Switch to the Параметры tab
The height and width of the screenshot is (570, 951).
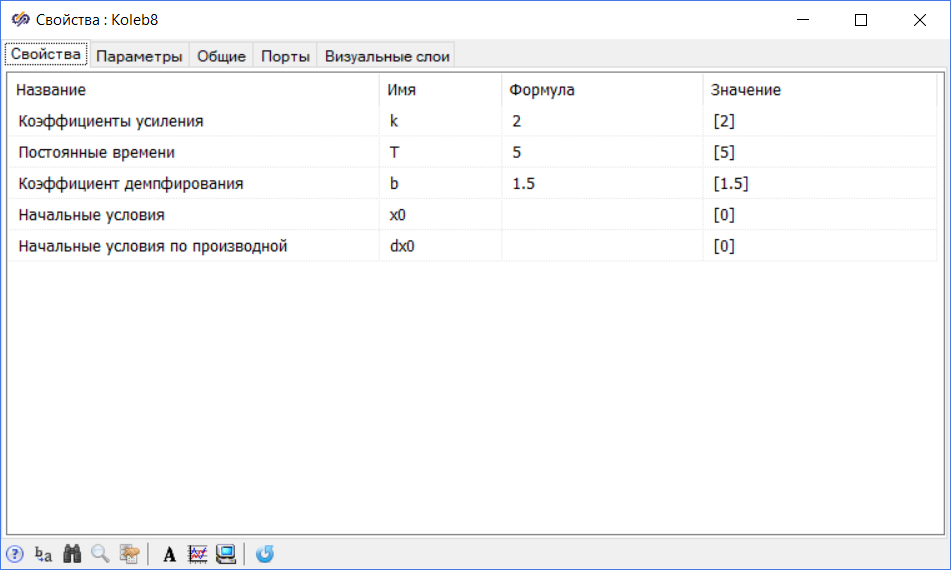click(x=139, y=56)
